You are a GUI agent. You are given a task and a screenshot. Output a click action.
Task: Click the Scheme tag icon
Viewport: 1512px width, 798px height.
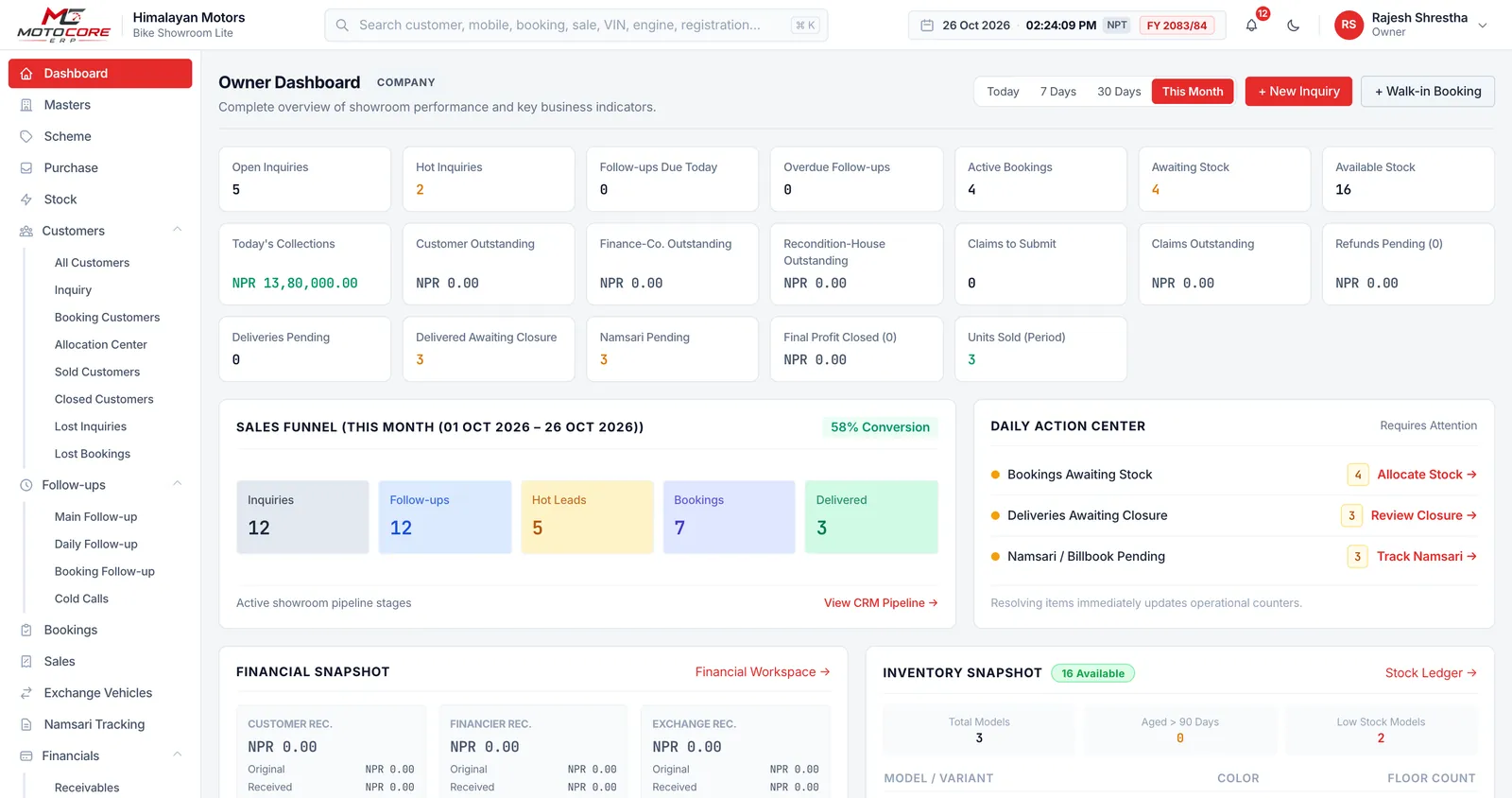(x=26, y=136)
